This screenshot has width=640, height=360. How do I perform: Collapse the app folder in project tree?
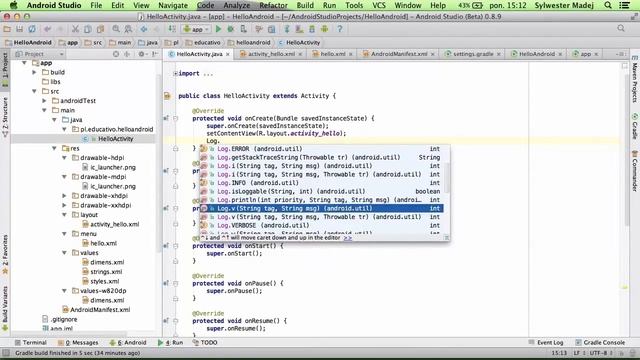coord(24,63)
